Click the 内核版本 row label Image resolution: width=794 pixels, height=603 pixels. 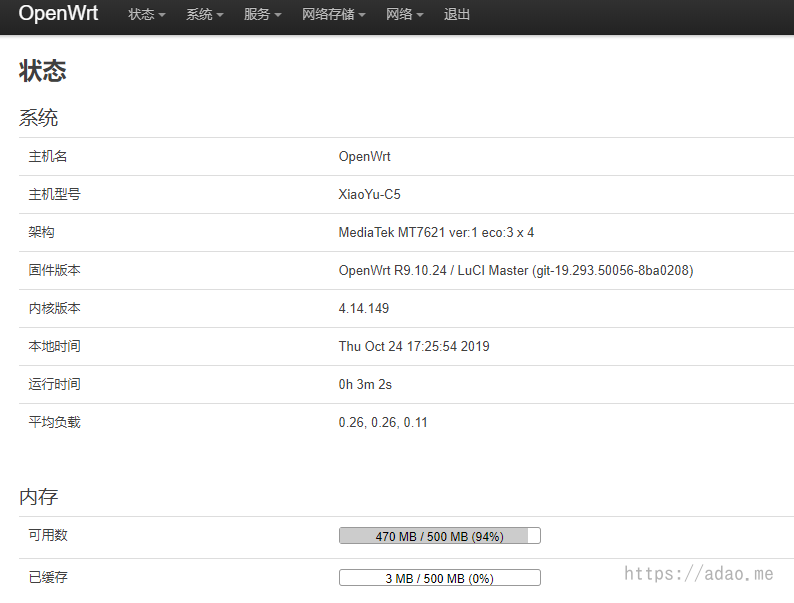(x=54, y=308)
